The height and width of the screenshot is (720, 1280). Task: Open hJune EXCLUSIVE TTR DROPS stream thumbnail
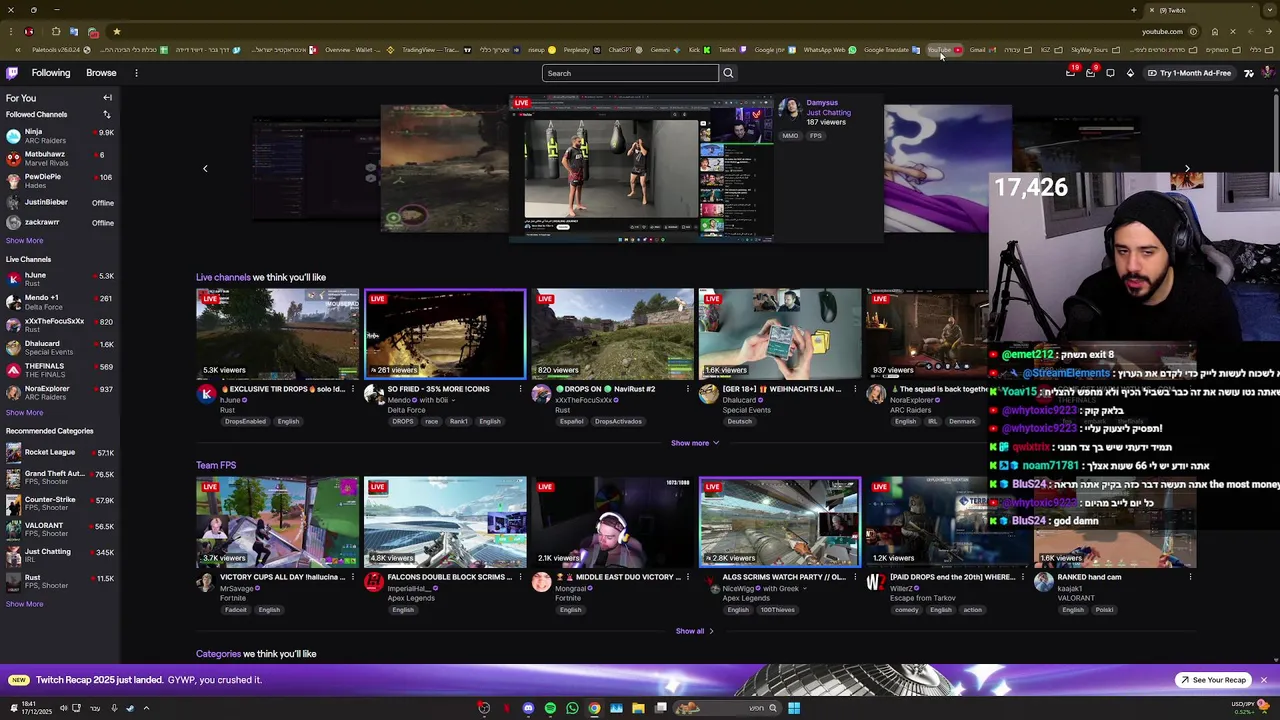click(277, 334)
